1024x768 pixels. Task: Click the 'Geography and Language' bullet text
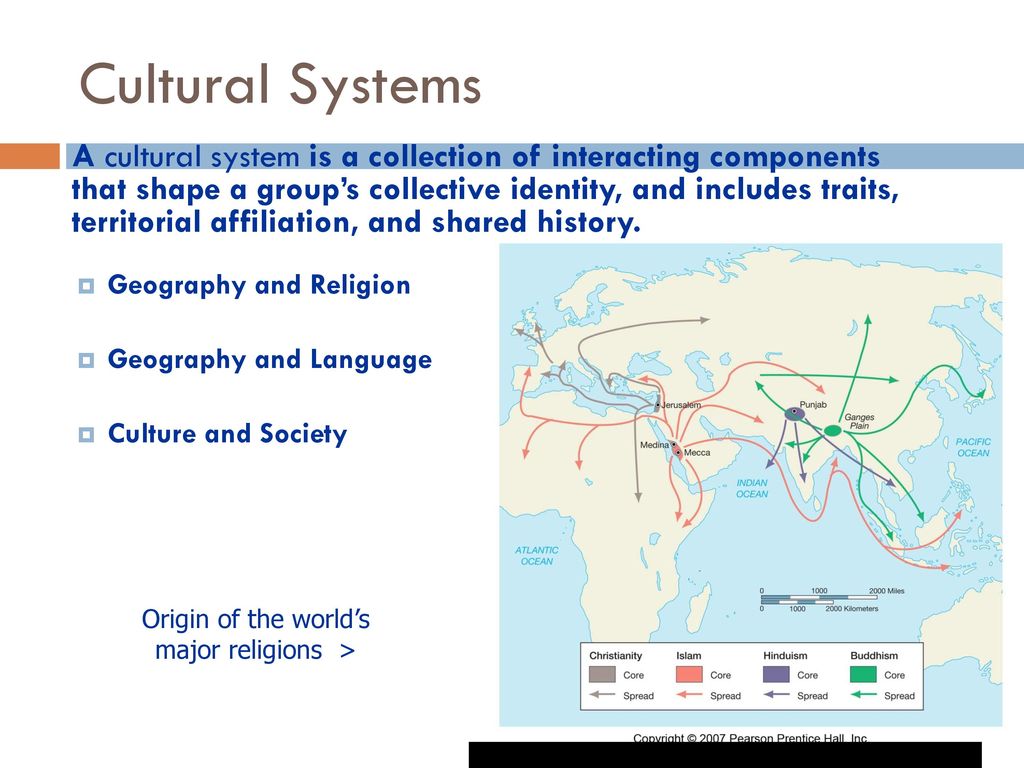coord(270,360)
